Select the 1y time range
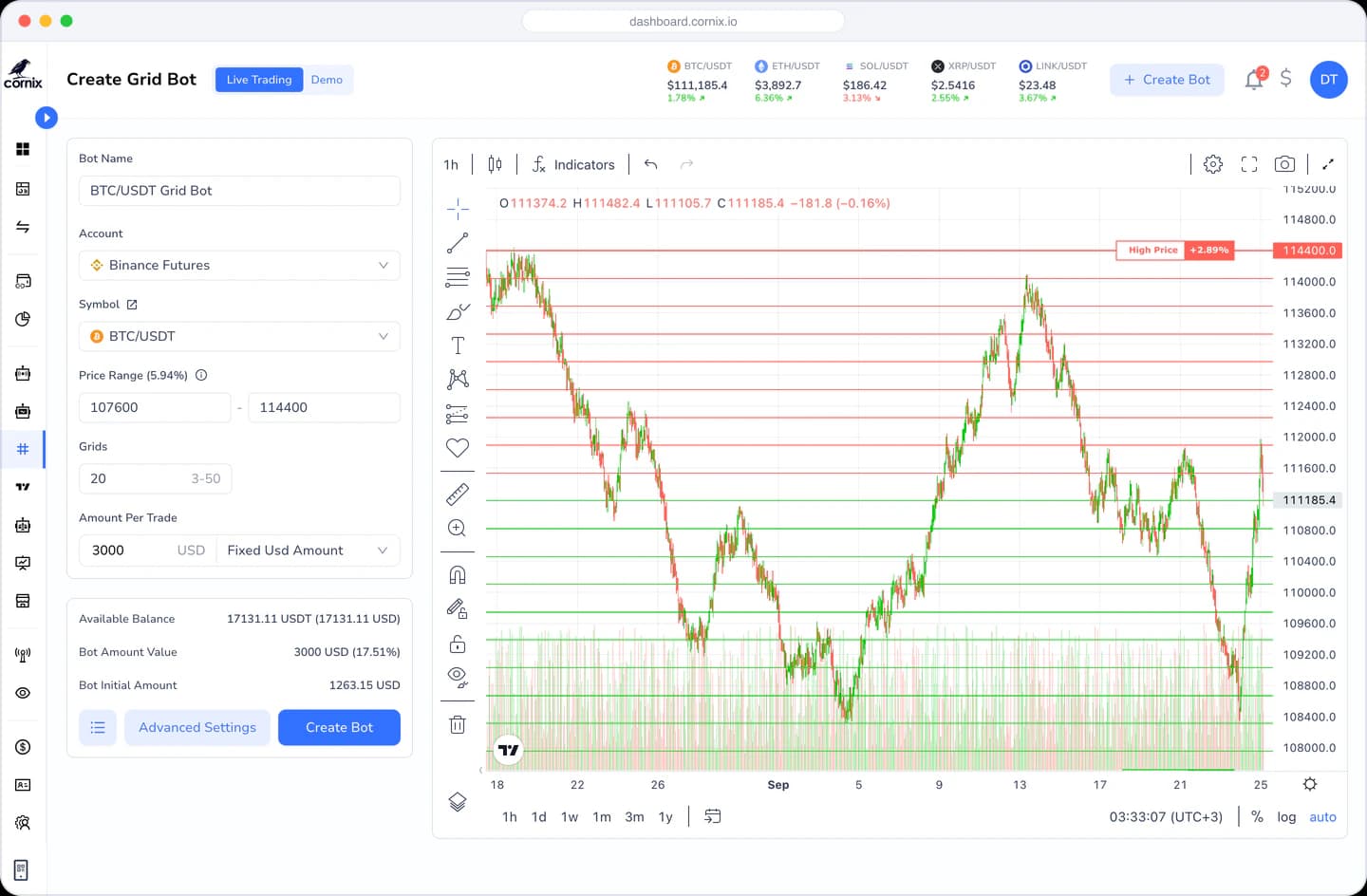This screenshot has height=896, width=1367. (x=665, y=816)
